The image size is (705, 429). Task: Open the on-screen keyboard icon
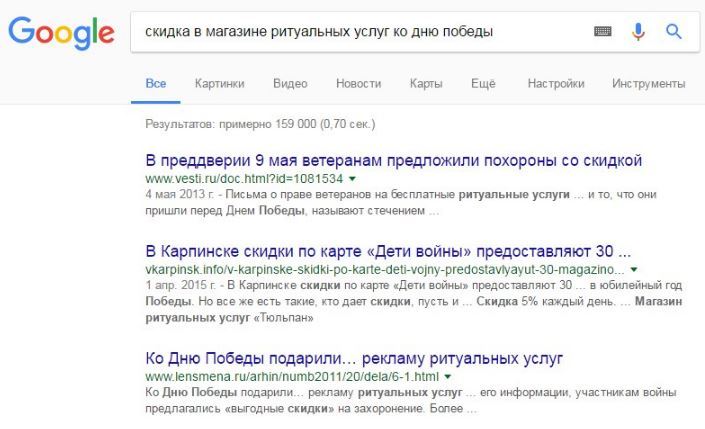(602, 31)
